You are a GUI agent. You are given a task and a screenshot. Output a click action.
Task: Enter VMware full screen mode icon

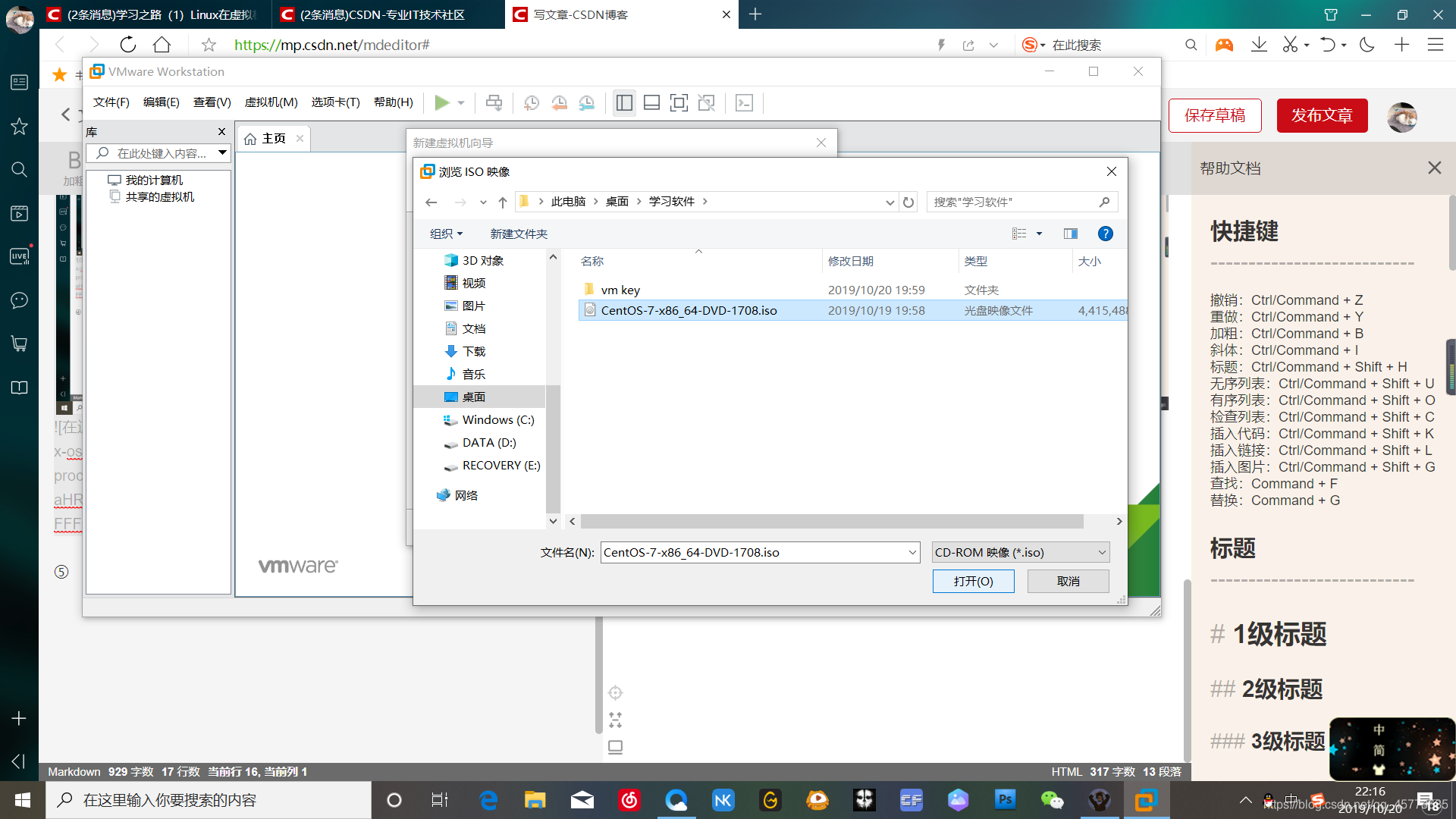[x=679, y=102]
